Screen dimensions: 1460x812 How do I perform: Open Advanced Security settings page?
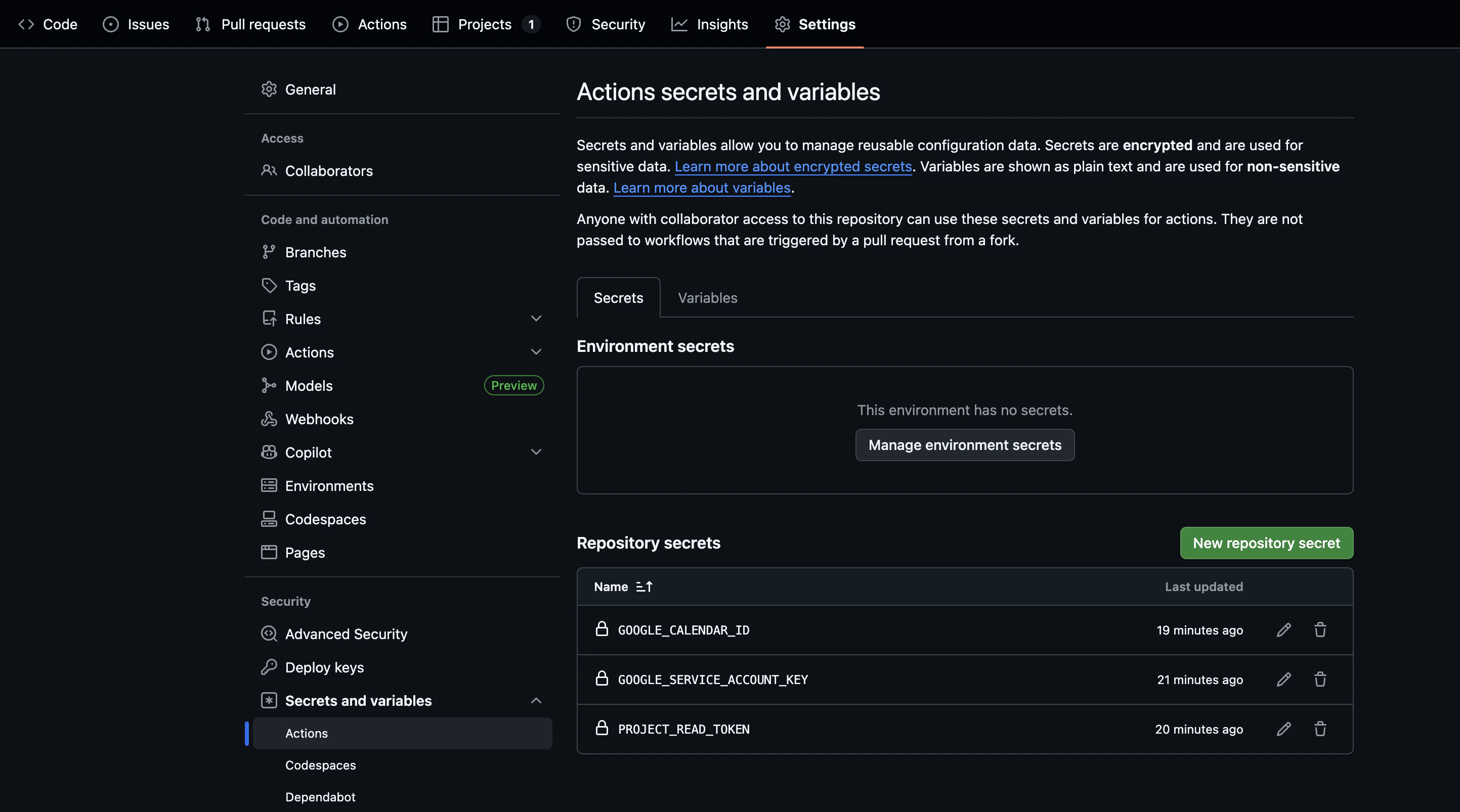tap(402, 634)
